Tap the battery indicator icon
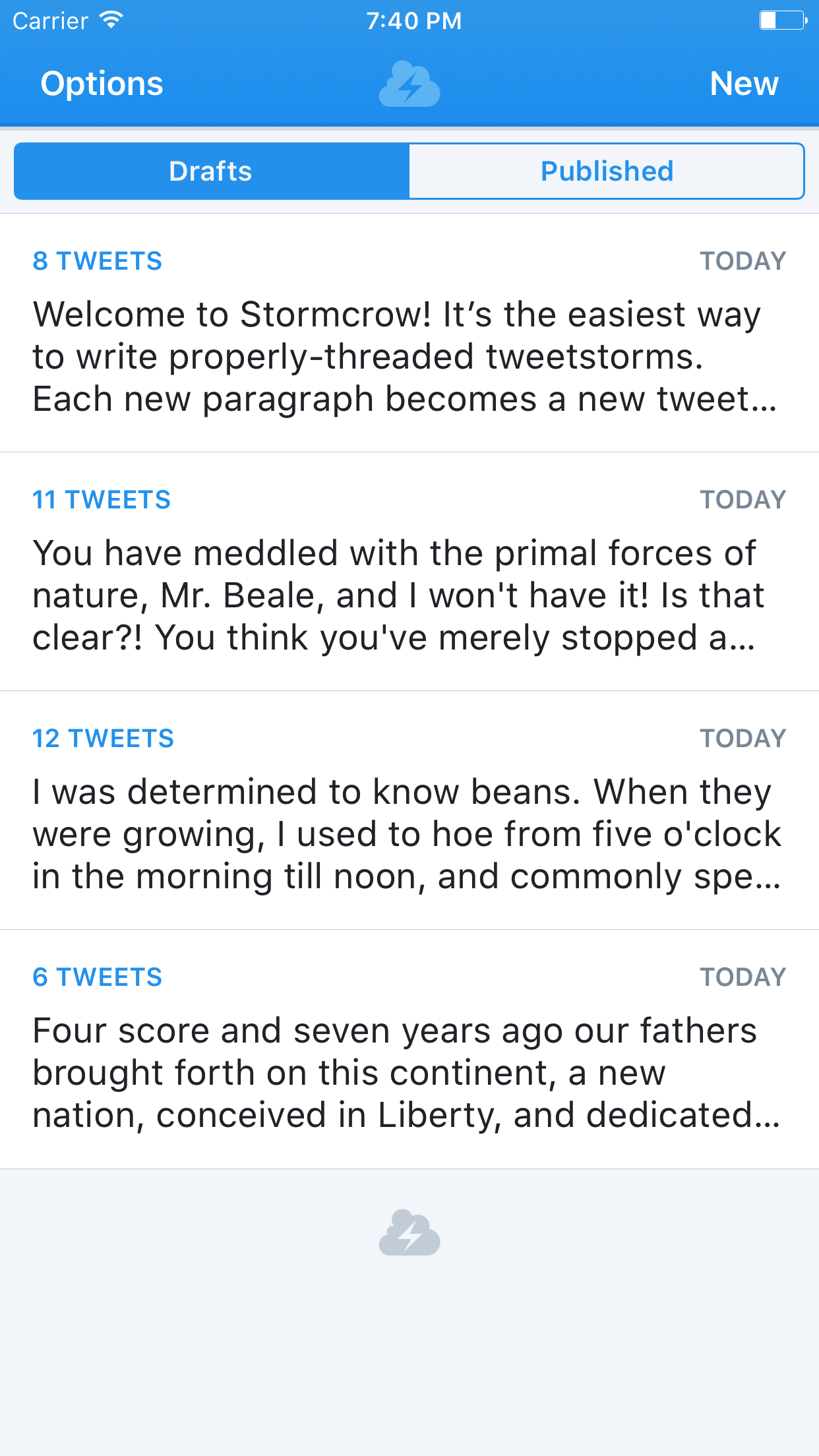This screenshot has height=1456, width=819. 783,20
